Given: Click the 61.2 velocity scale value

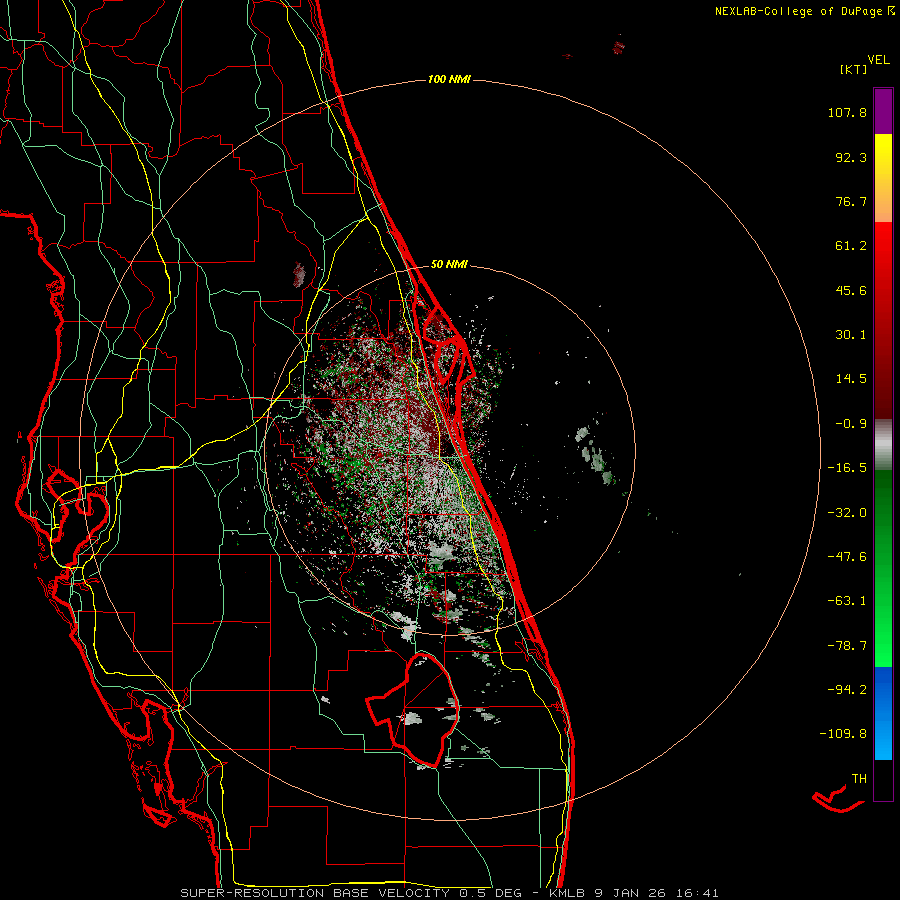Looking at the screenshot, I should click(x=851, y=246).
